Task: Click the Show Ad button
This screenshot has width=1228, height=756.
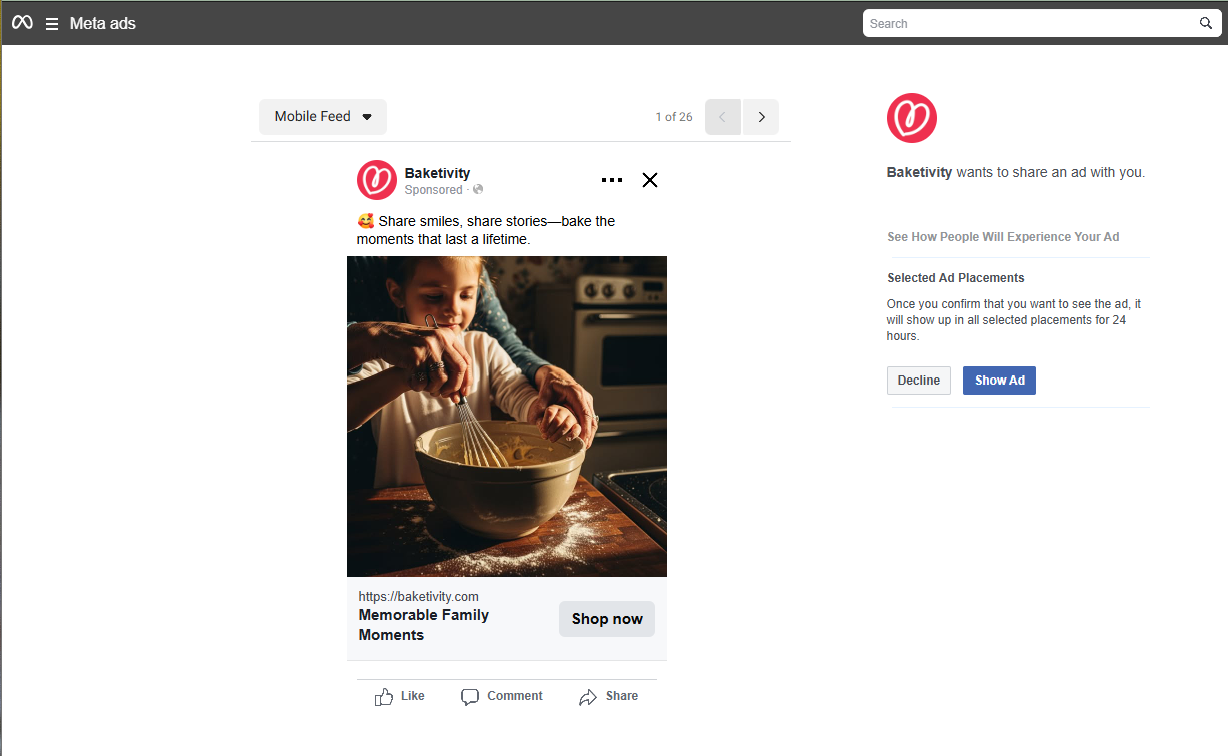Action: 999,380
